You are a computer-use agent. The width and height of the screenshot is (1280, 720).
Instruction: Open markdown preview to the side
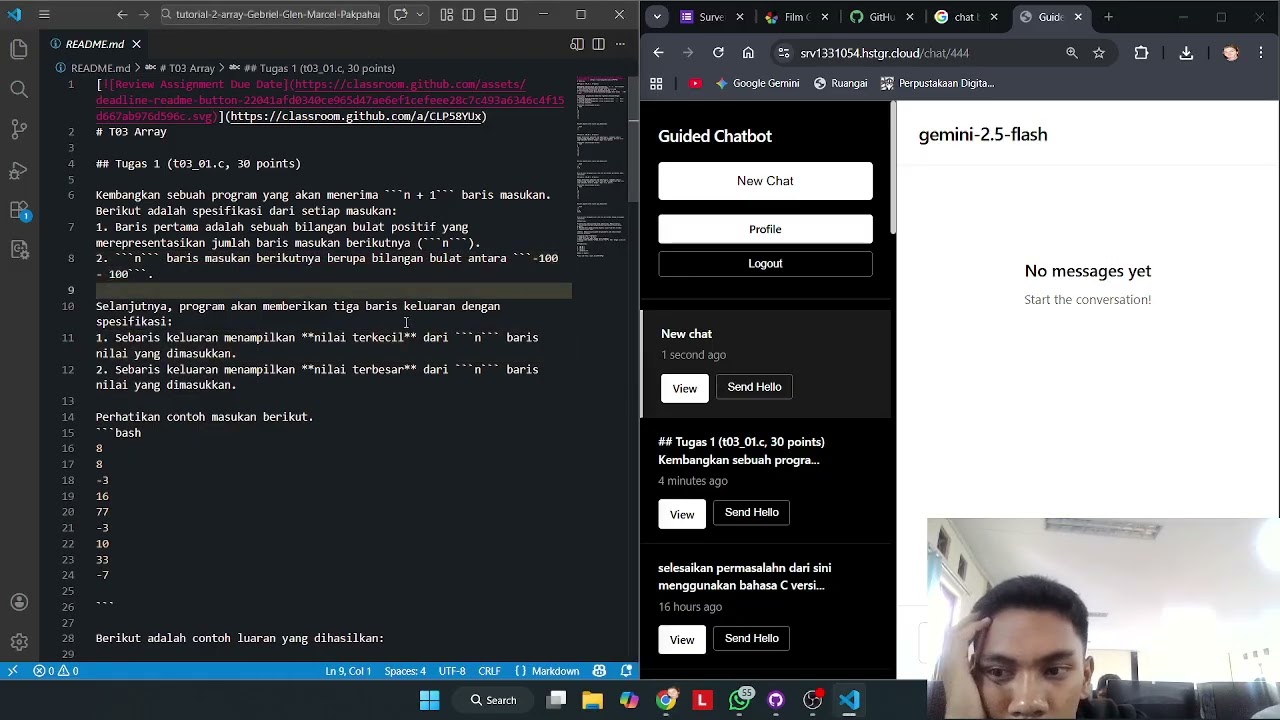click(577, 44)
